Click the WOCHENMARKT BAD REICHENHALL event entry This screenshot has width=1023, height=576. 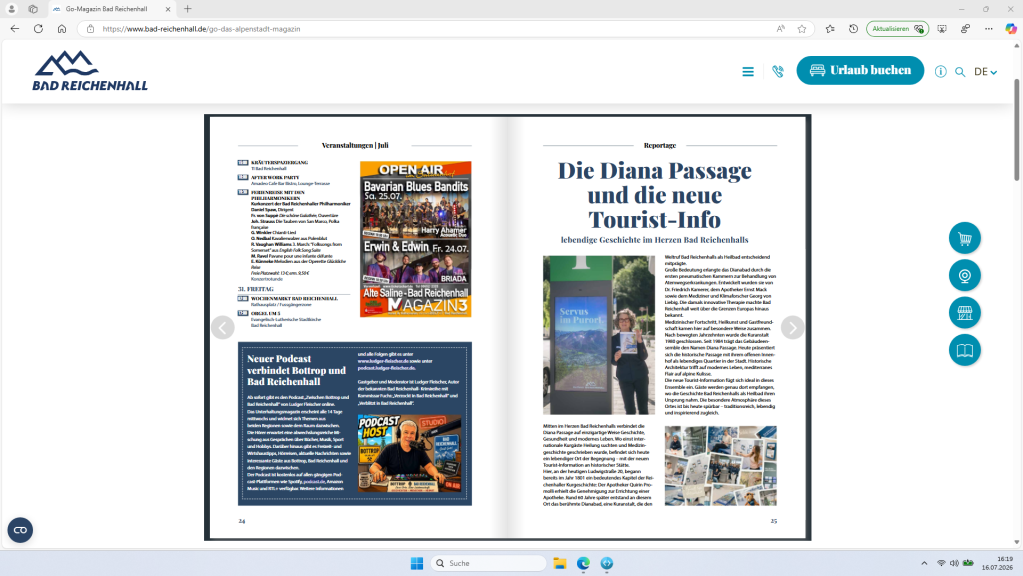(x=294, y=298)
